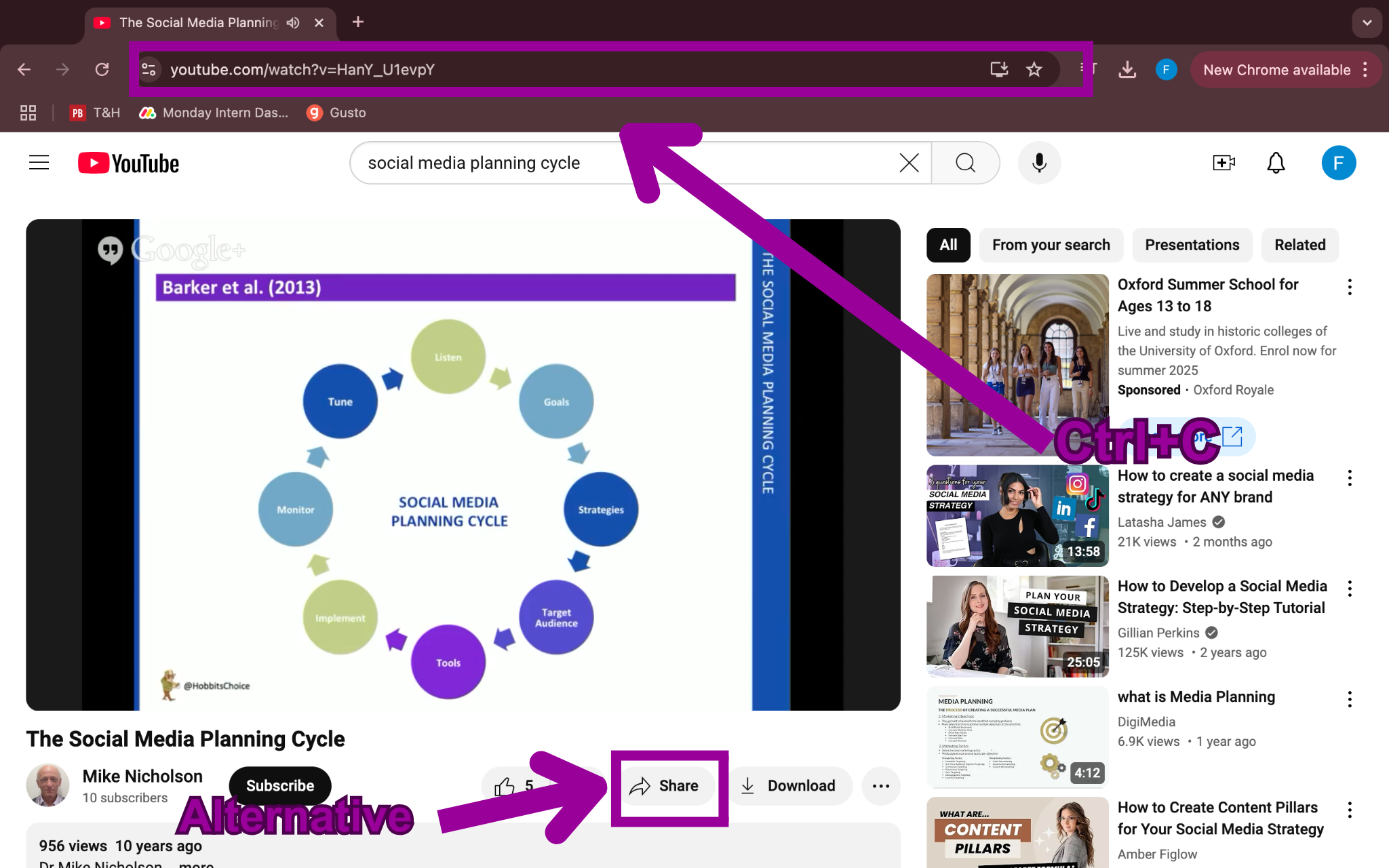Like the video with thumbs up
The width and height of the screenshot is (1389, 868).
click(505, 786)
